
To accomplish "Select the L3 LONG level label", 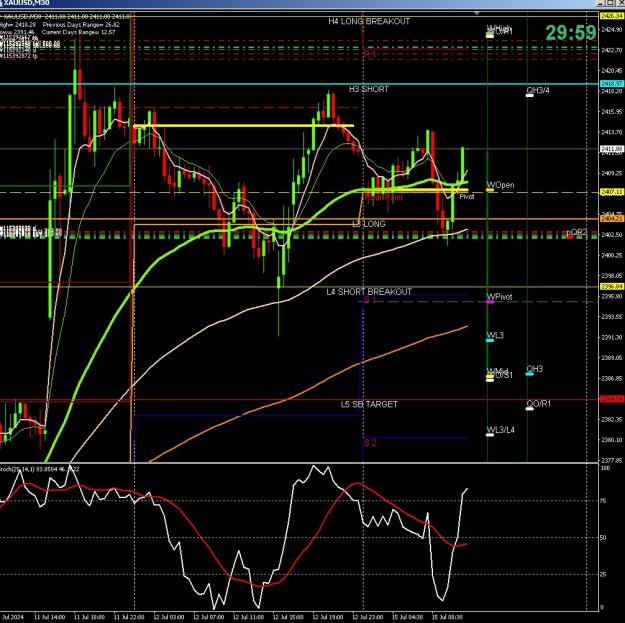I will [369, 224].
